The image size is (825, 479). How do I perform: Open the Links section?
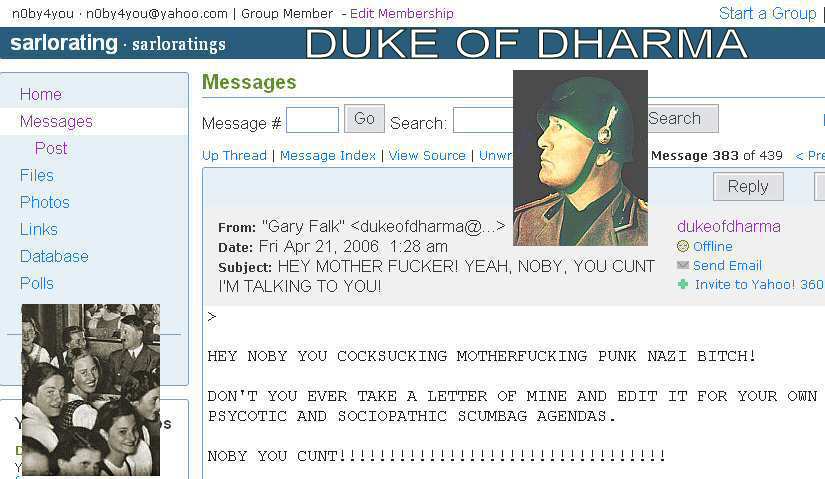(x=39, y=229)
